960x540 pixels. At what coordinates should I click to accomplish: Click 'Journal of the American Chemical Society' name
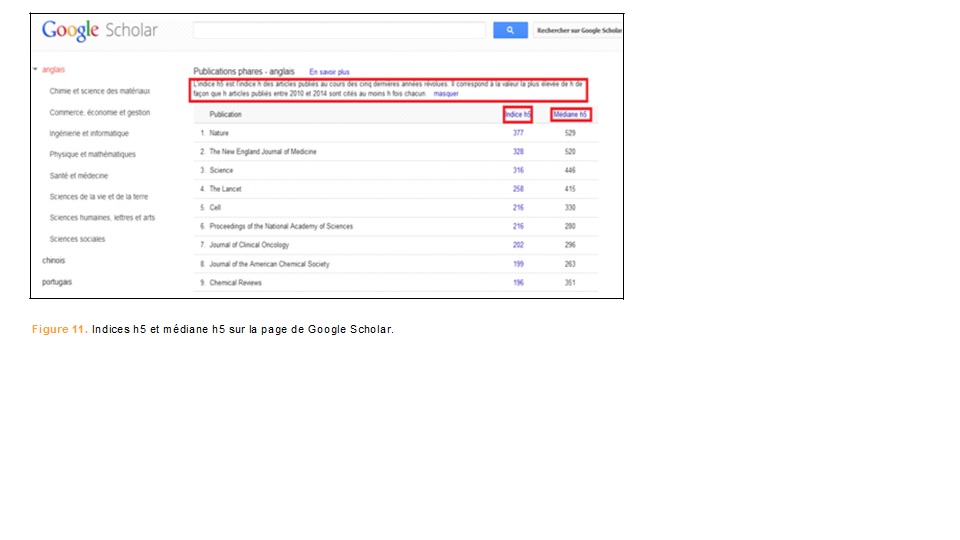(x=269, y=264)
